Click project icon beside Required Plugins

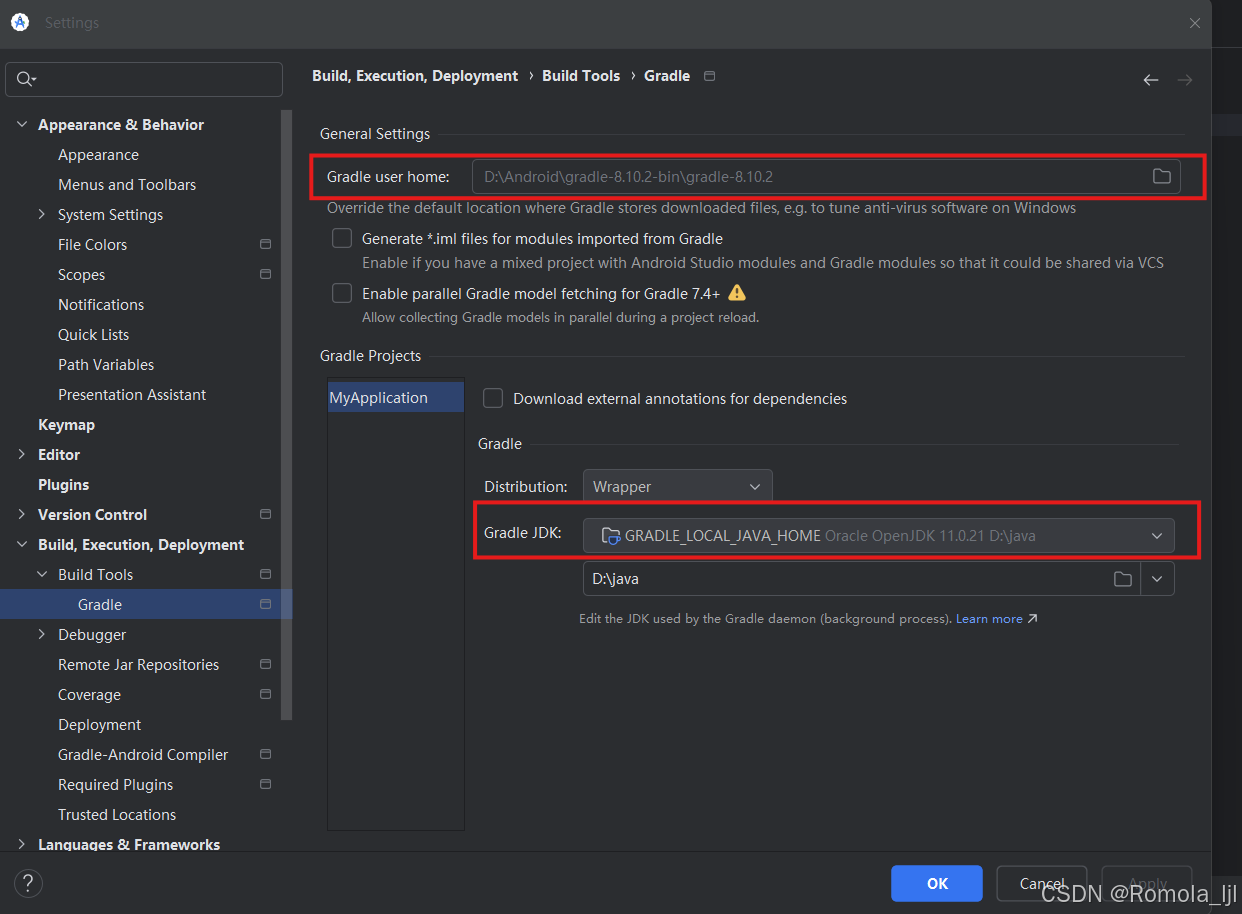point(265,785)
